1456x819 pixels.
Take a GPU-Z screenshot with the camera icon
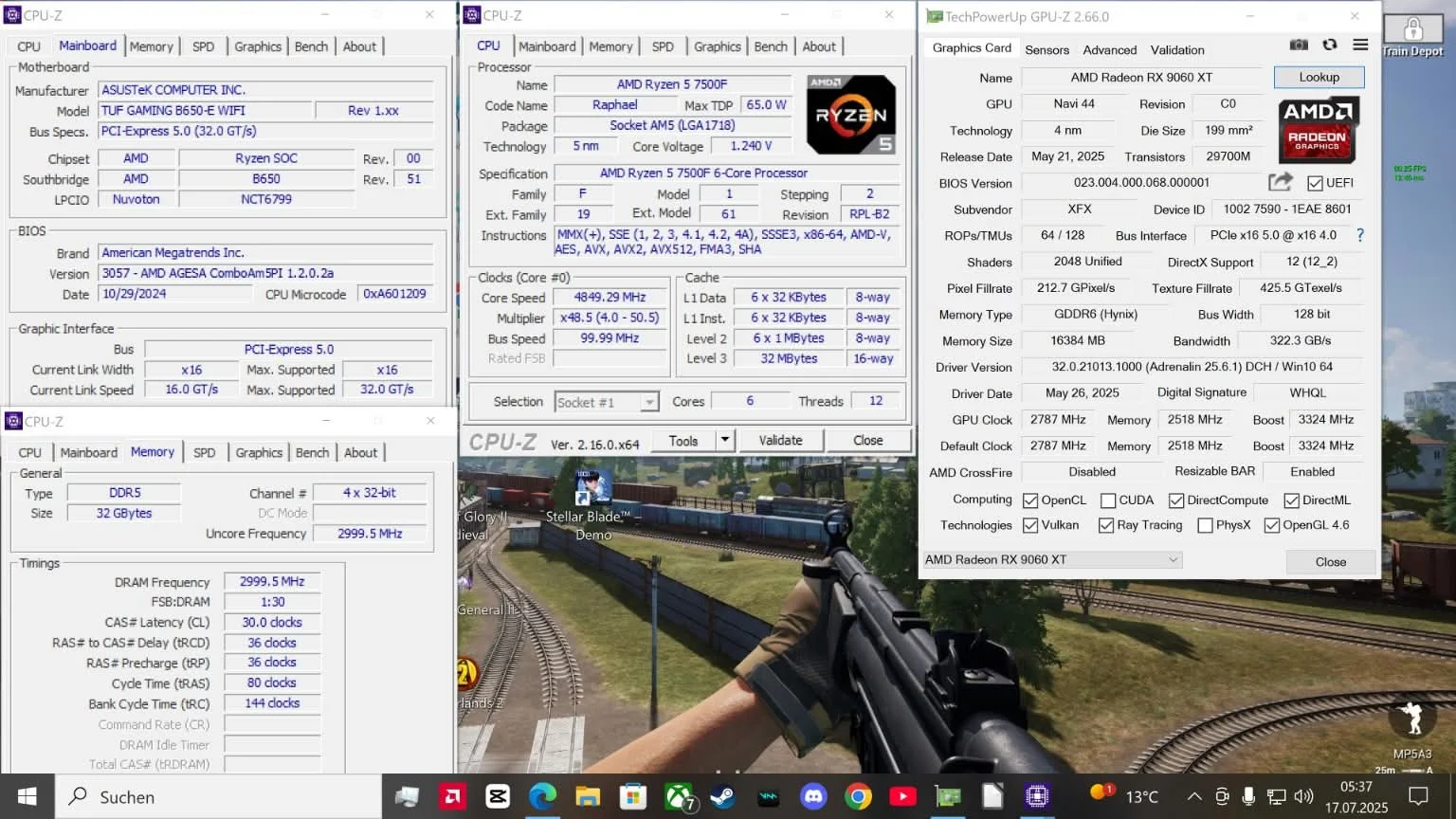[x=1299, y=45]
